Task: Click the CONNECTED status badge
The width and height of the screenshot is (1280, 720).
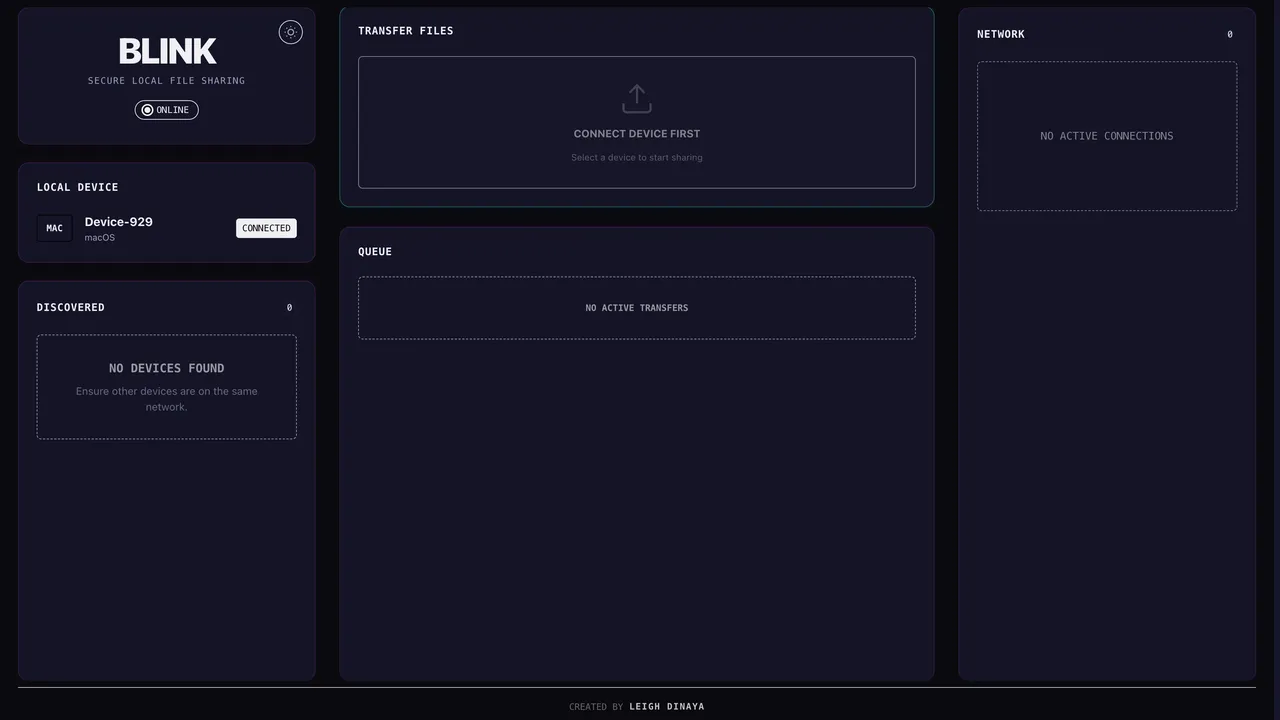Action: [266, 228]
